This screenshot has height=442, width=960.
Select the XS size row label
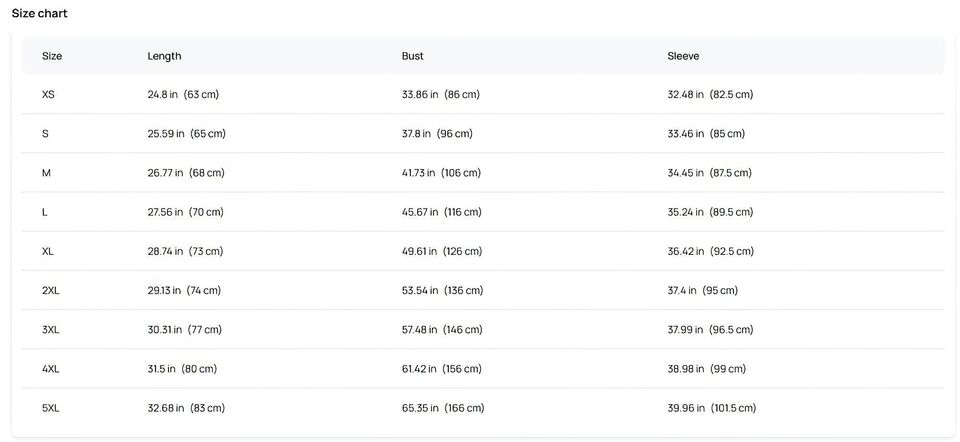tap(49, 95)
